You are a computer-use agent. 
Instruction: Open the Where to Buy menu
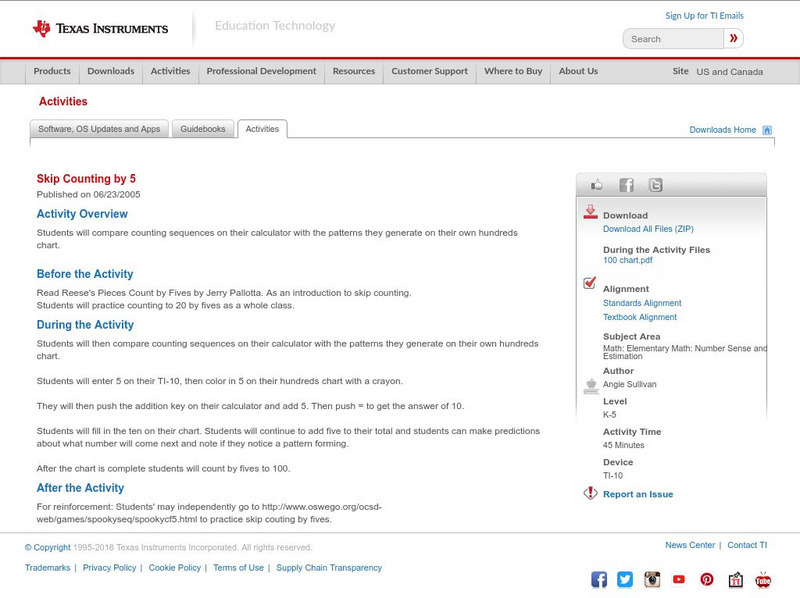point(513,71)
